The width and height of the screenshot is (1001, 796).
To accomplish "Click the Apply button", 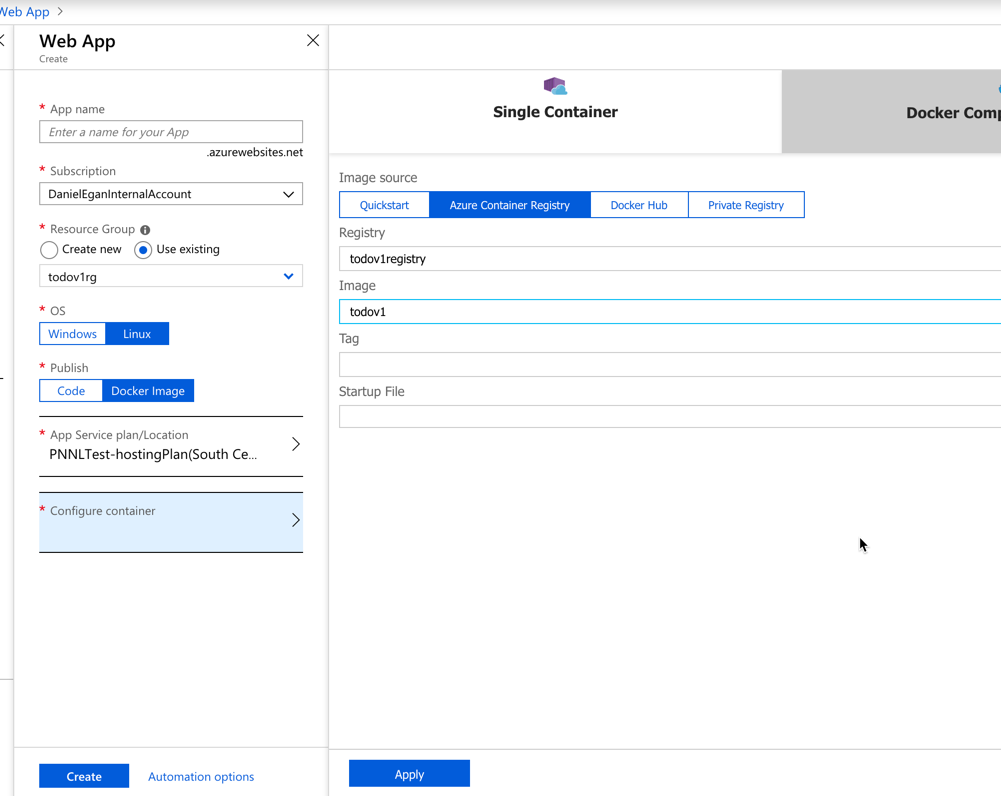I will coord(409,774).
